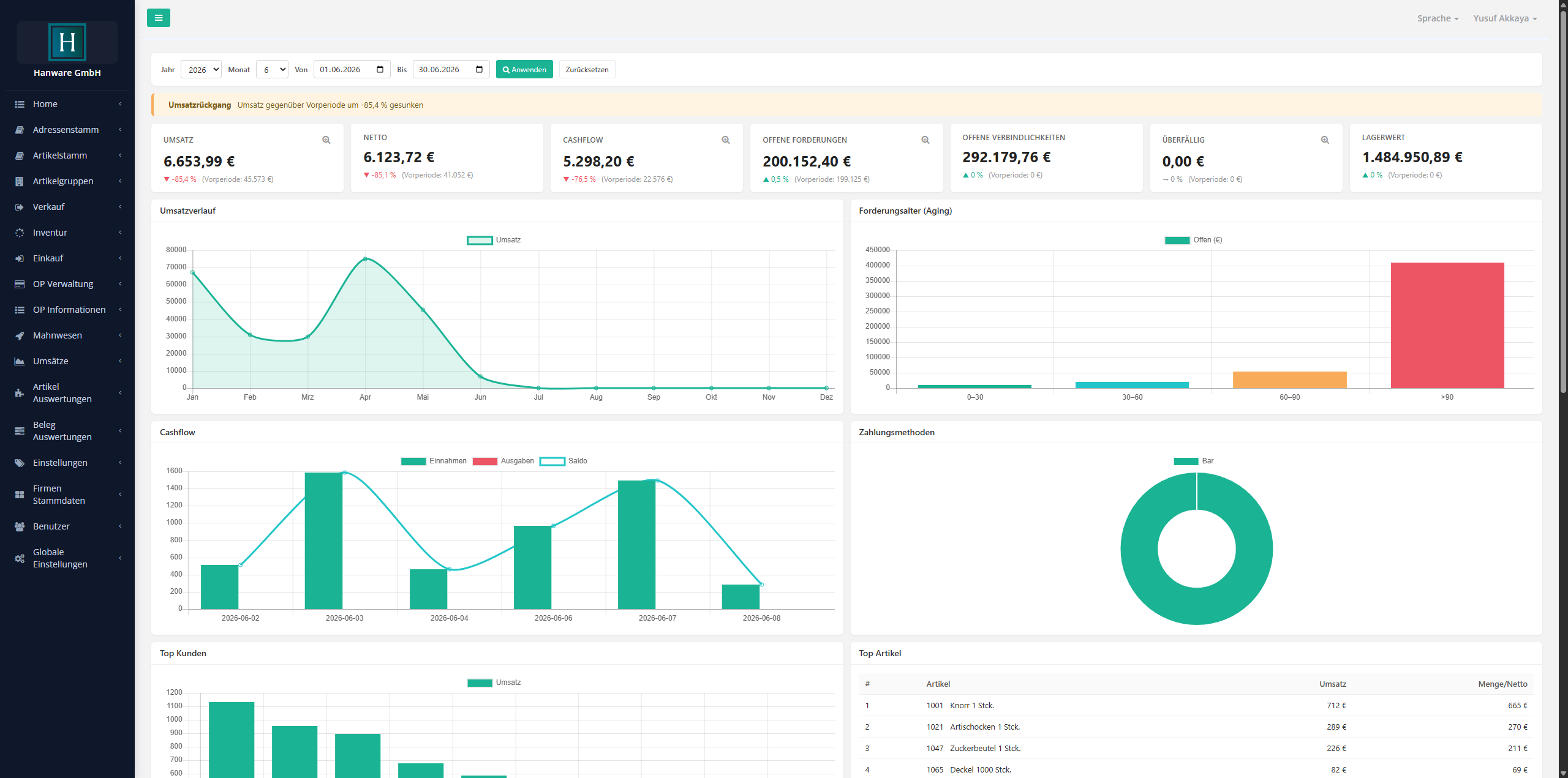Toggle Einnahmen legend in Cashflow chart
This screenshot has height=778, width=1568.
coord(434,461)
